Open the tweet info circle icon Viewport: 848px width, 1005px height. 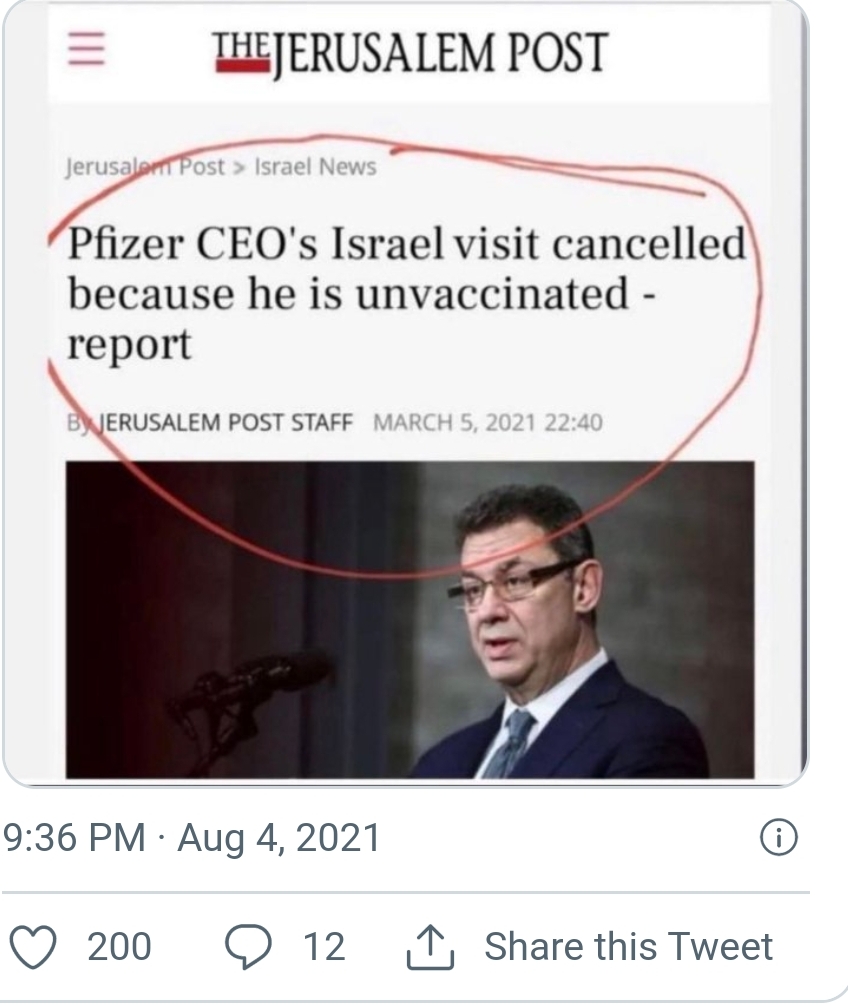click(779, 837)
